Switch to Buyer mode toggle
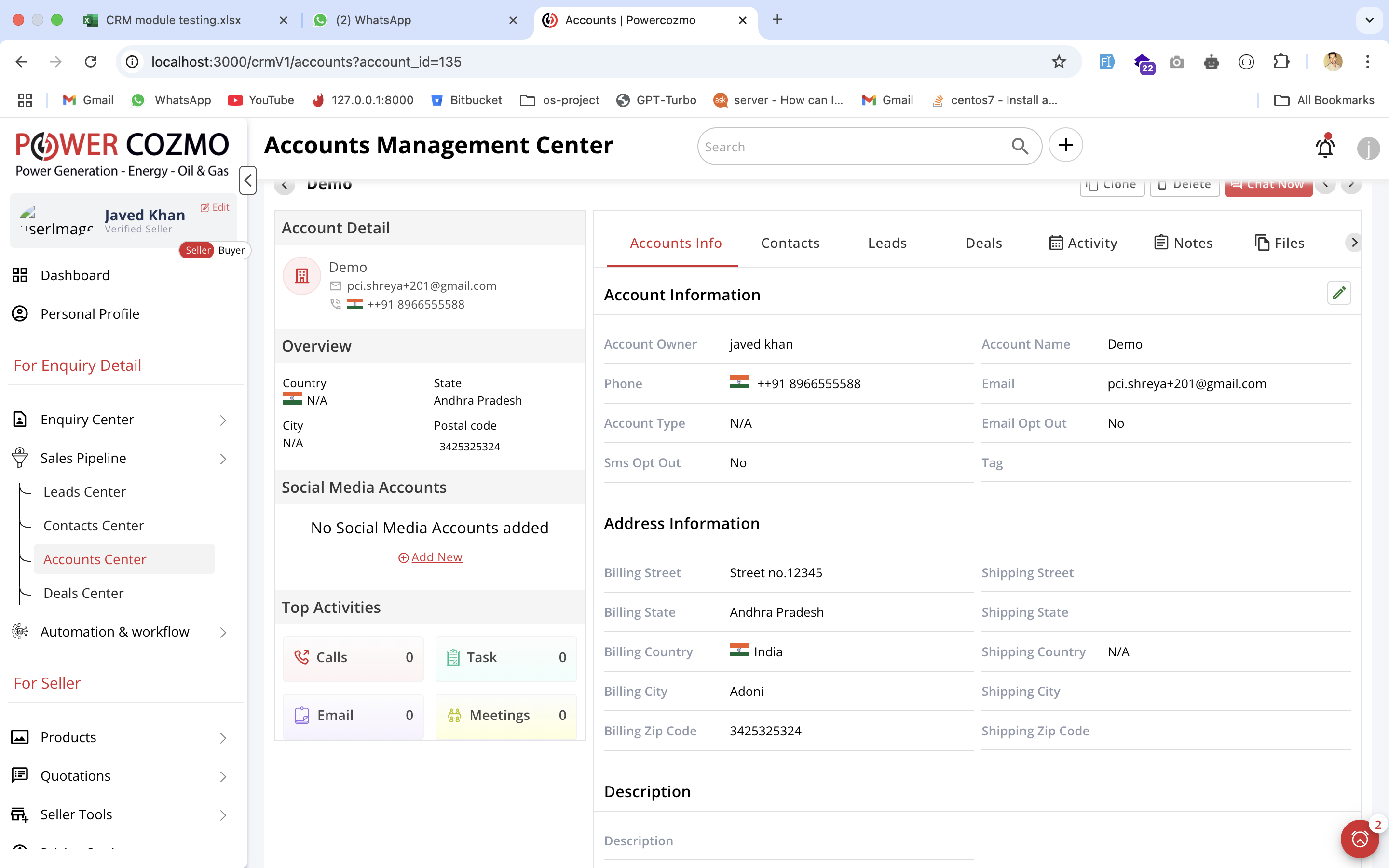Image resolution: width=1389 pixels, height=868 pixels. (x=231, y=250)
